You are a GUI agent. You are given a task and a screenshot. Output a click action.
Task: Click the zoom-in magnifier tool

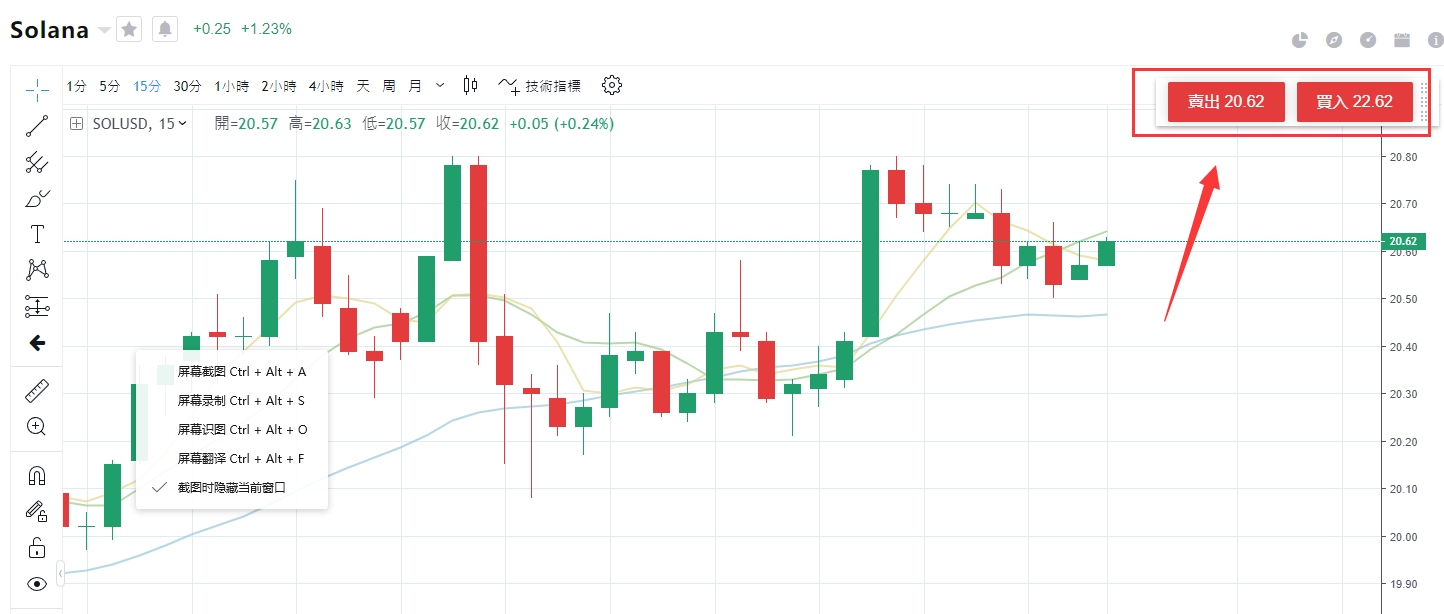[x=37, y=427]
